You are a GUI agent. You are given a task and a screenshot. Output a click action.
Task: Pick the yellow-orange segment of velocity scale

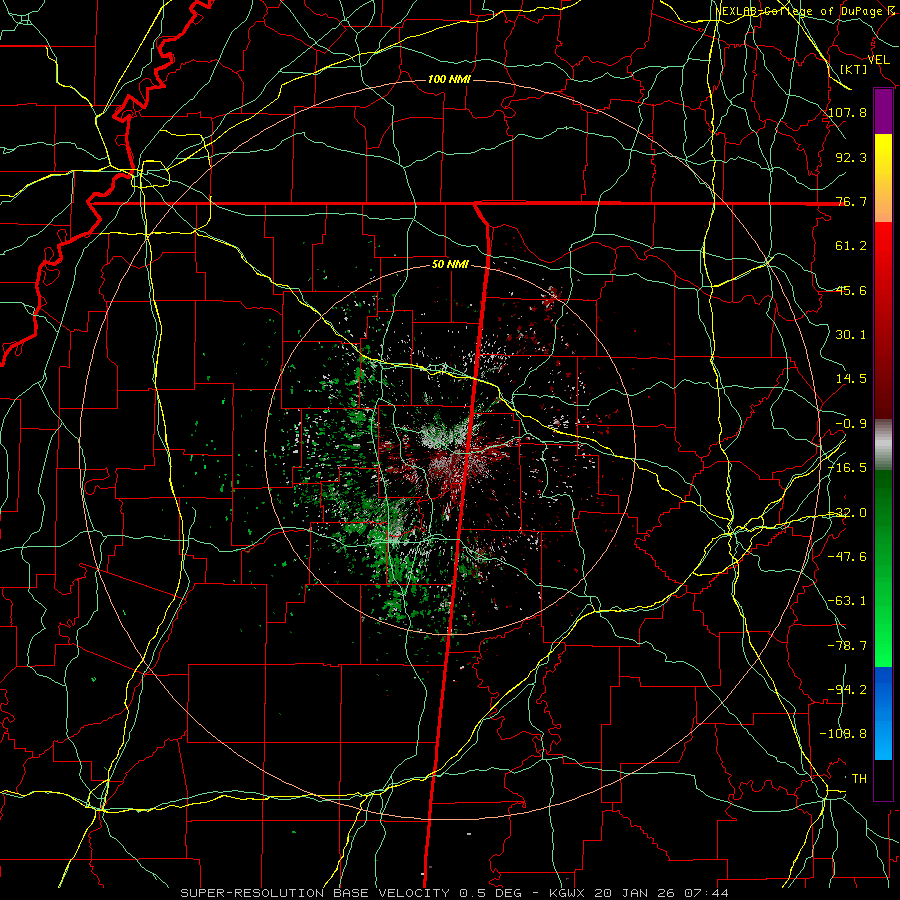883,178
